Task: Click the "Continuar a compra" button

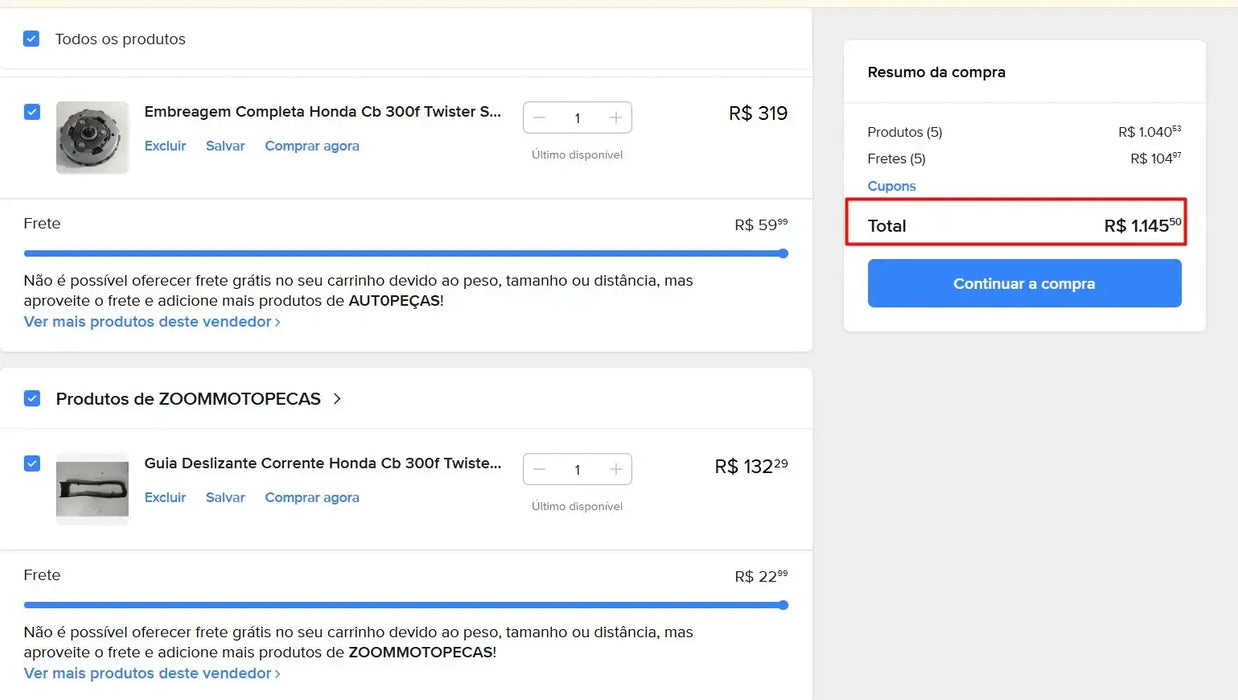Action: click(1023, 283)
